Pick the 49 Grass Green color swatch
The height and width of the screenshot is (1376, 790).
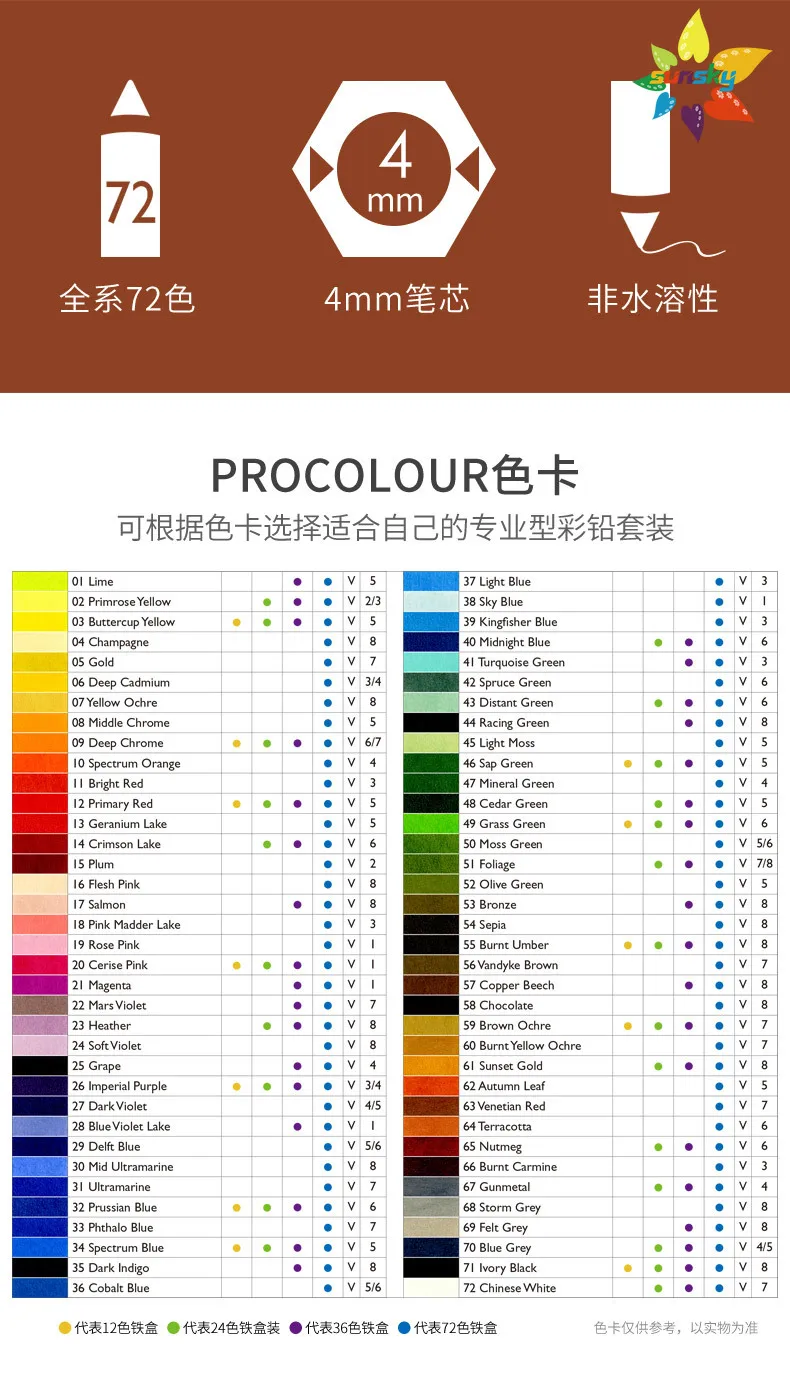(x=431, y=823)
